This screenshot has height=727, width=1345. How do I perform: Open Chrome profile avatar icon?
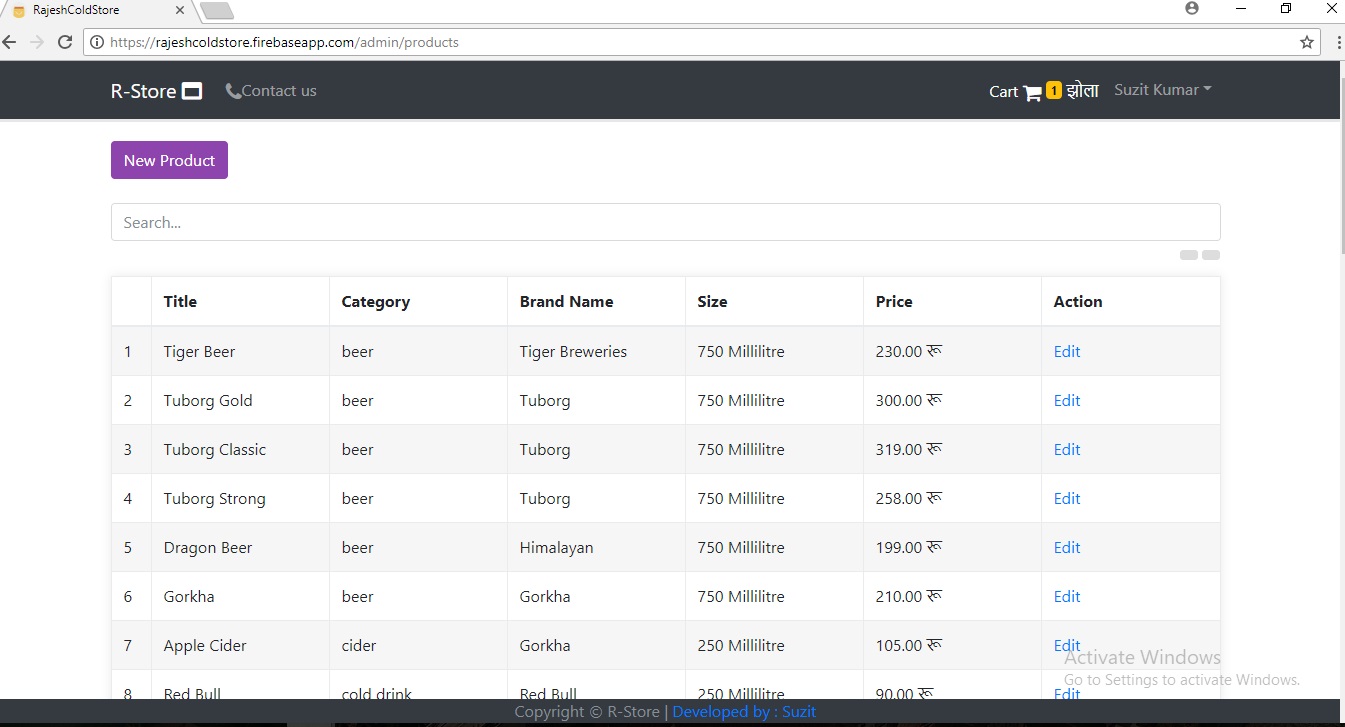coord(1191,9)
